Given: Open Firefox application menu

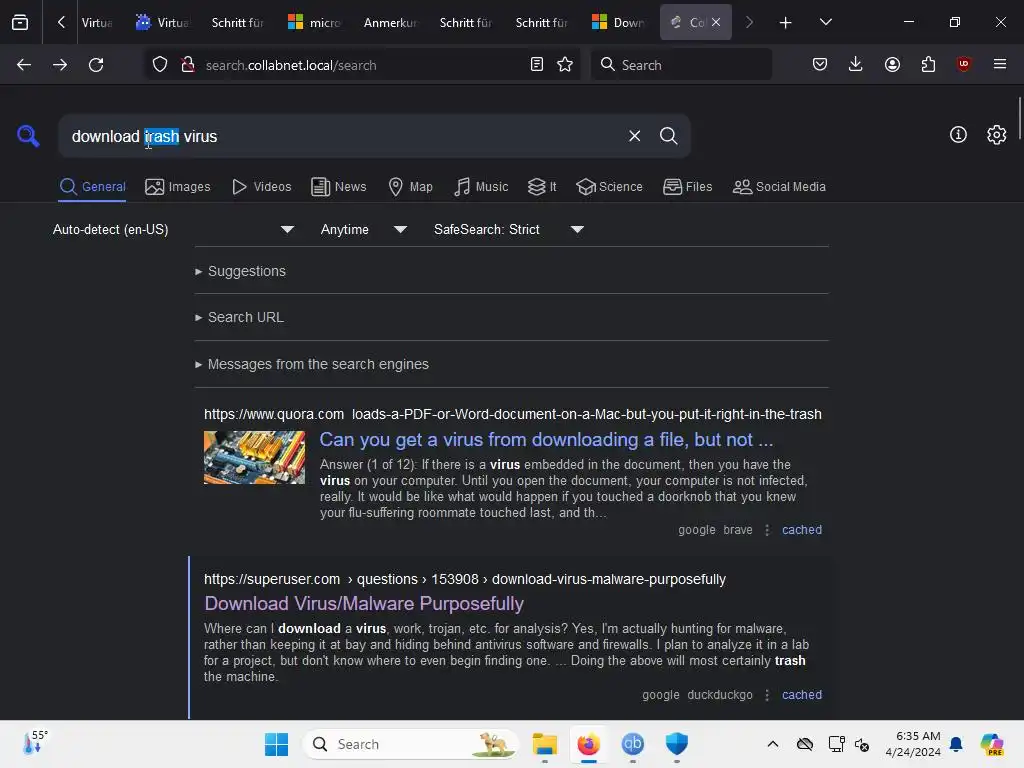Looking at the screenshot, I should point(999,64).
